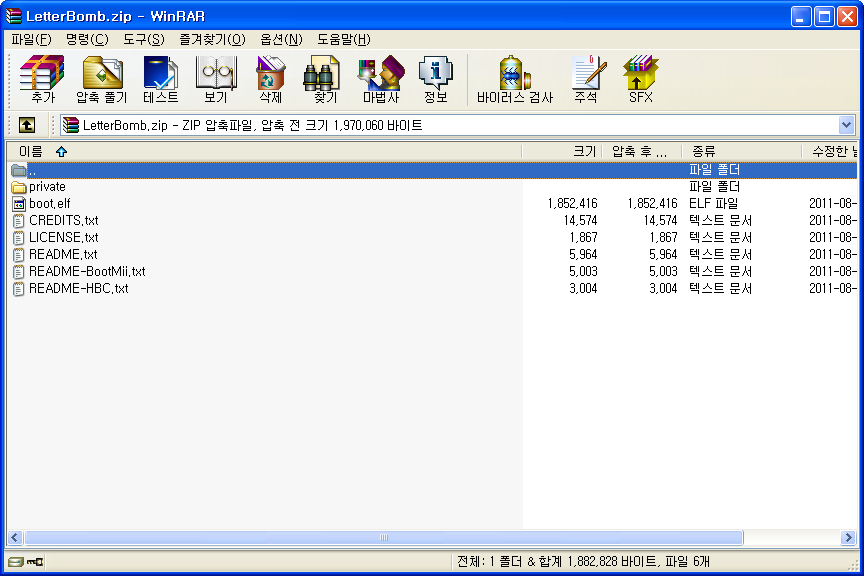The width and height of the screenshot is (864, 576).
Task: Go up one folder level button
Action: (x=27, y=125)
